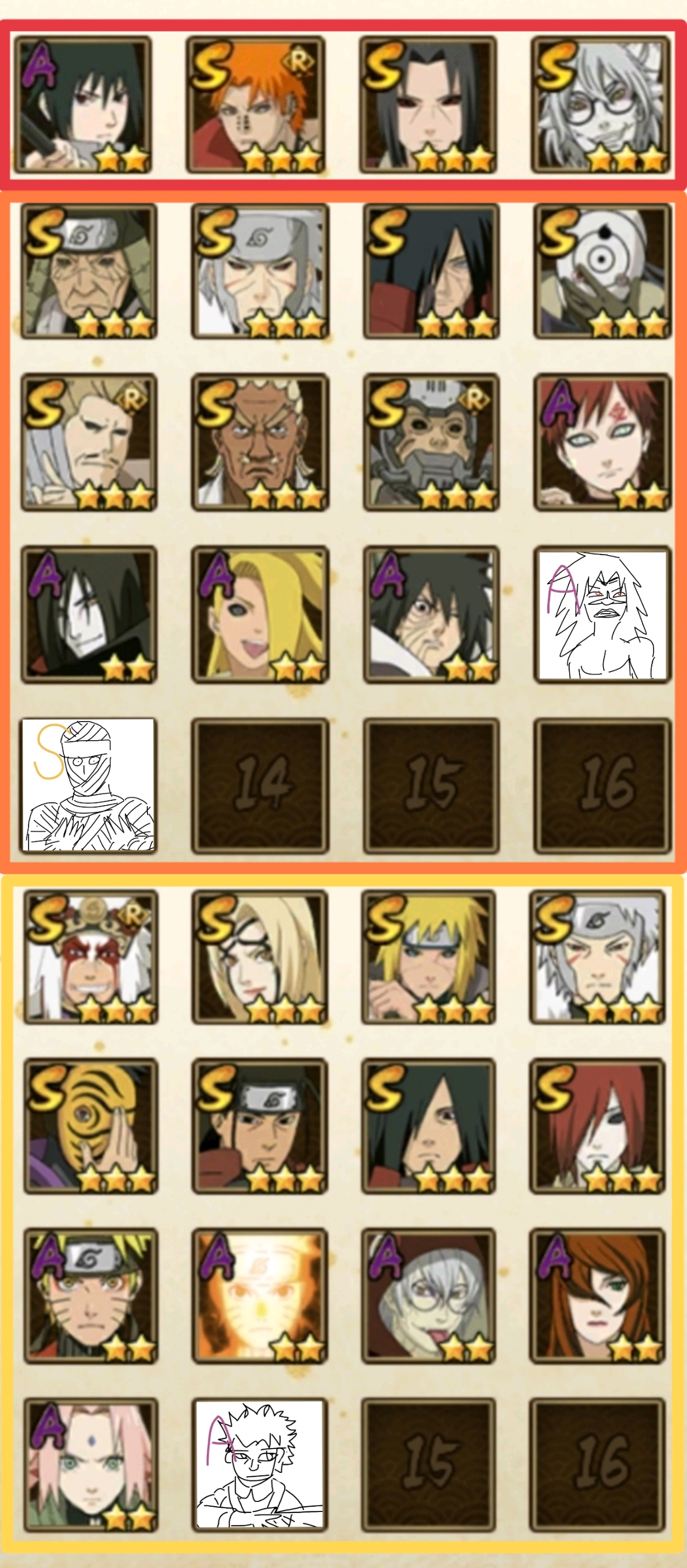Select empty slot 15 in yellow section

click(429, 1465)
